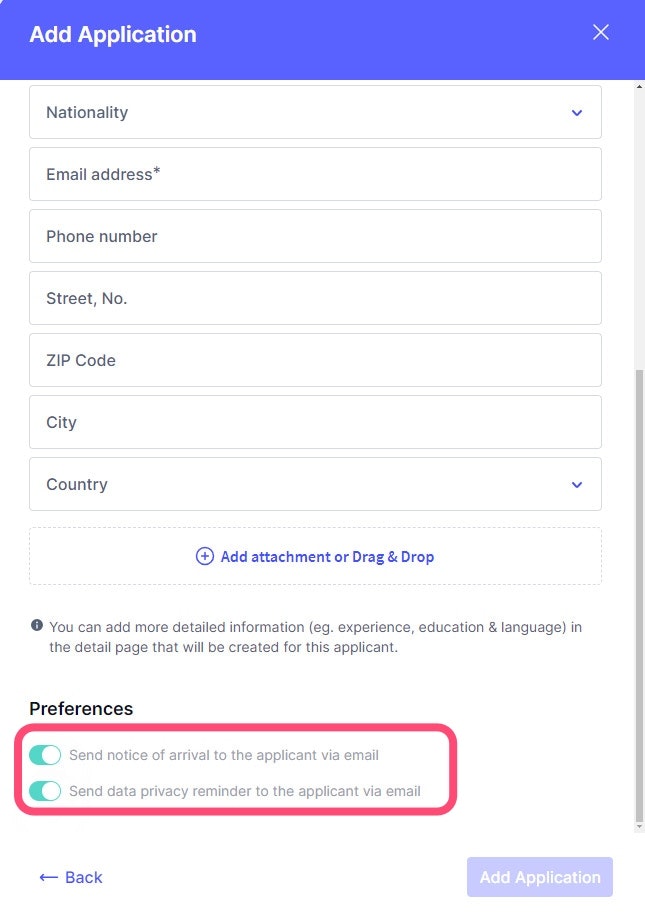Image resolution: width=645 pixels, height=921 pixels.
Task: Click the info icon beside the hint text
Action: tap(37, 626)
